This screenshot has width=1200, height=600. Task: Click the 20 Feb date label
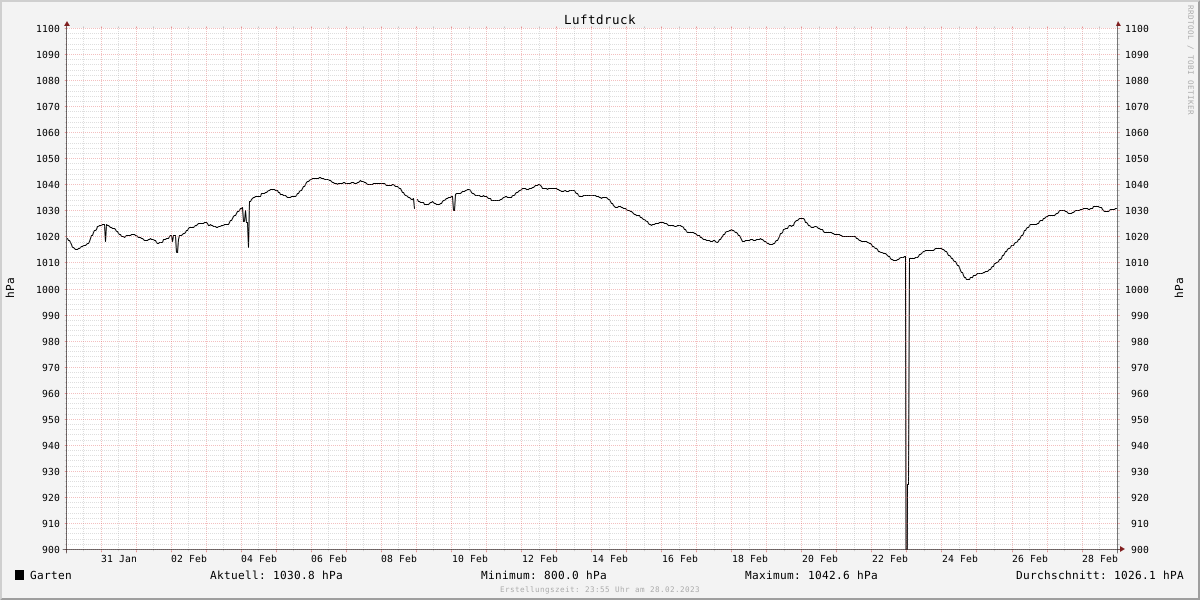[820, 558]
